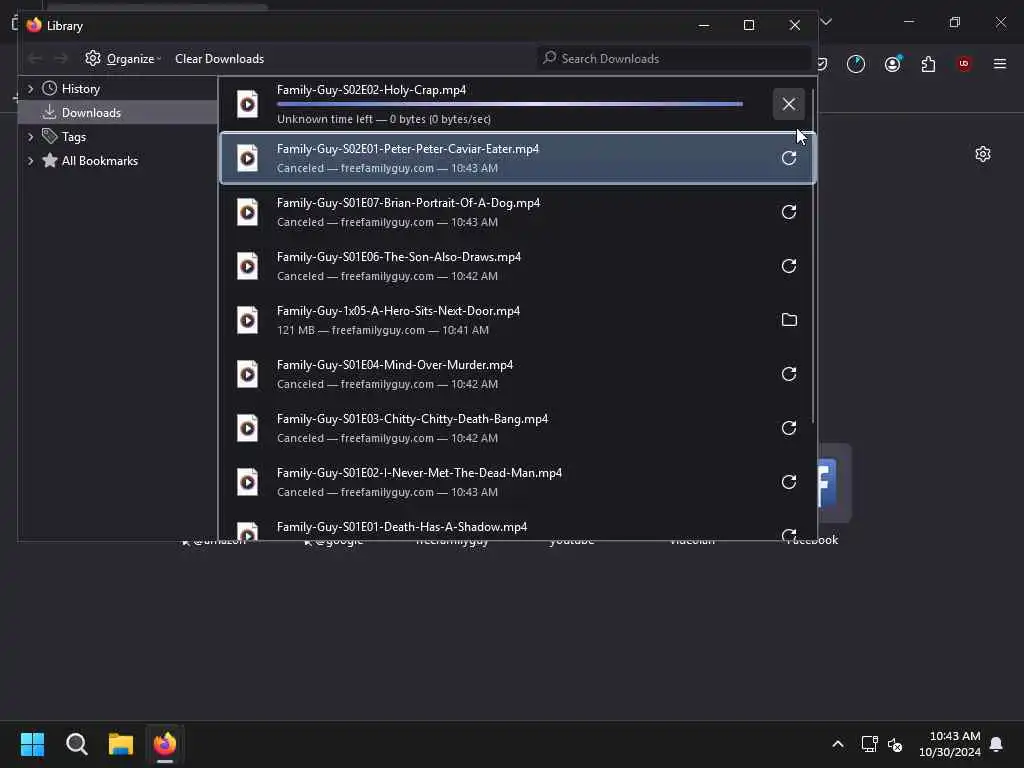The height and width of the screenshot is (768, 1024).
Task: Show hidden system tray icons
Action: pyautogui.click(x=838, y=744)
